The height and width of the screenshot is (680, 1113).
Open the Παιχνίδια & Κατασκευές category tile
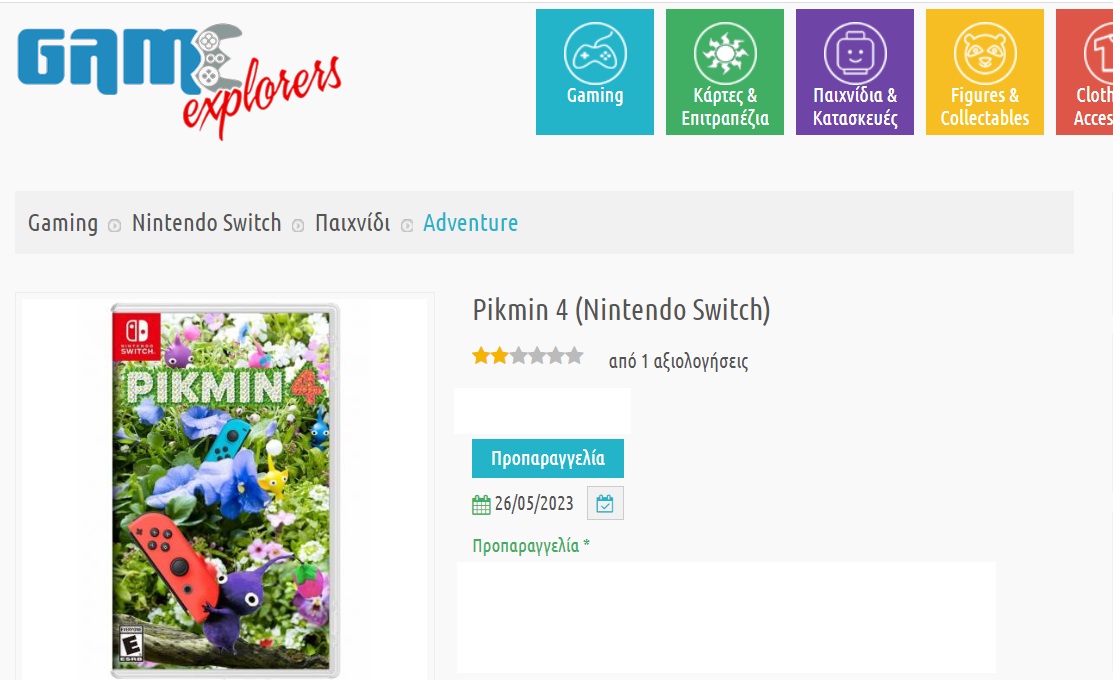(x=855, y=72)
